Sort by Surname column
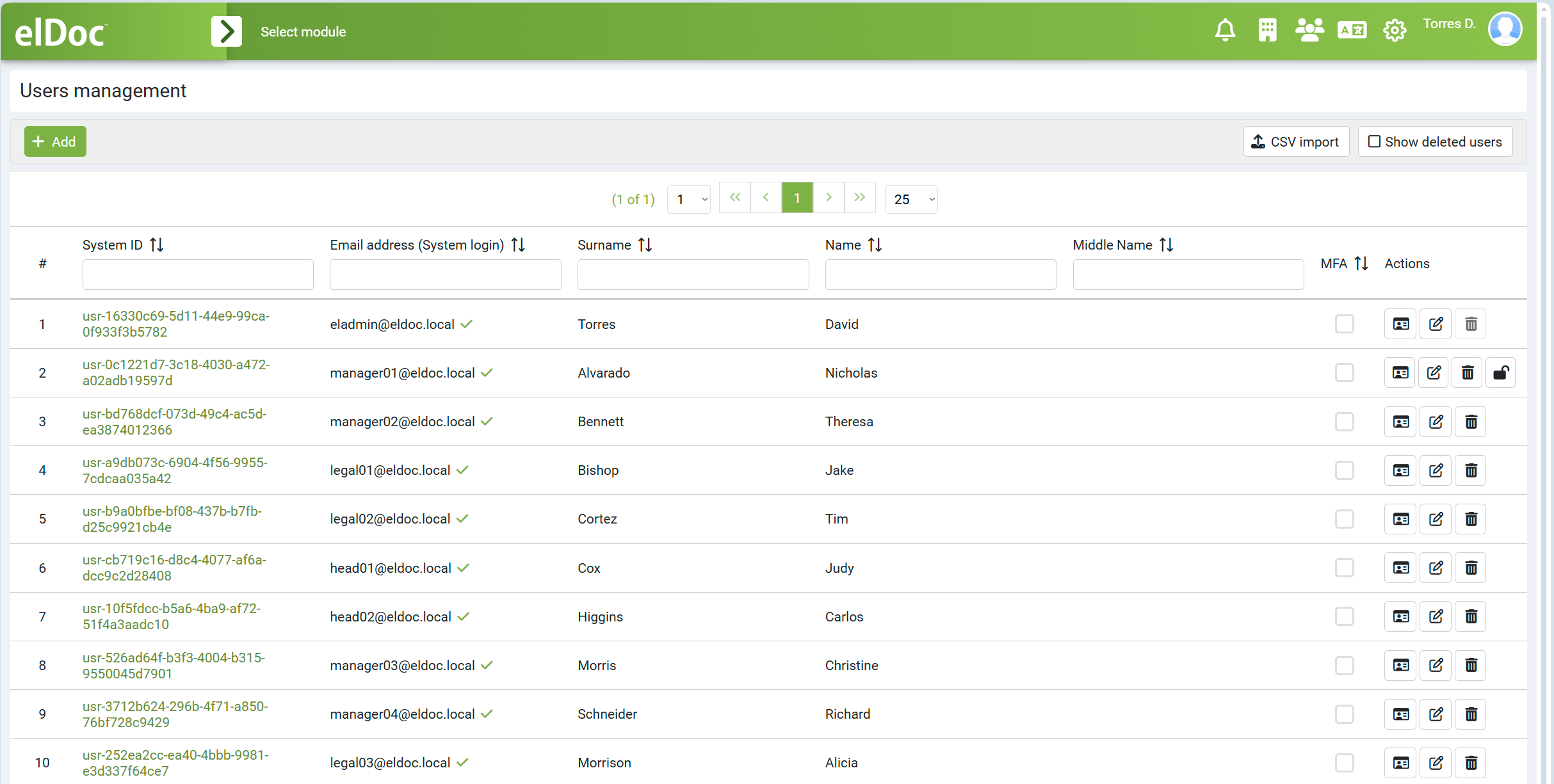 coord(645,244)
